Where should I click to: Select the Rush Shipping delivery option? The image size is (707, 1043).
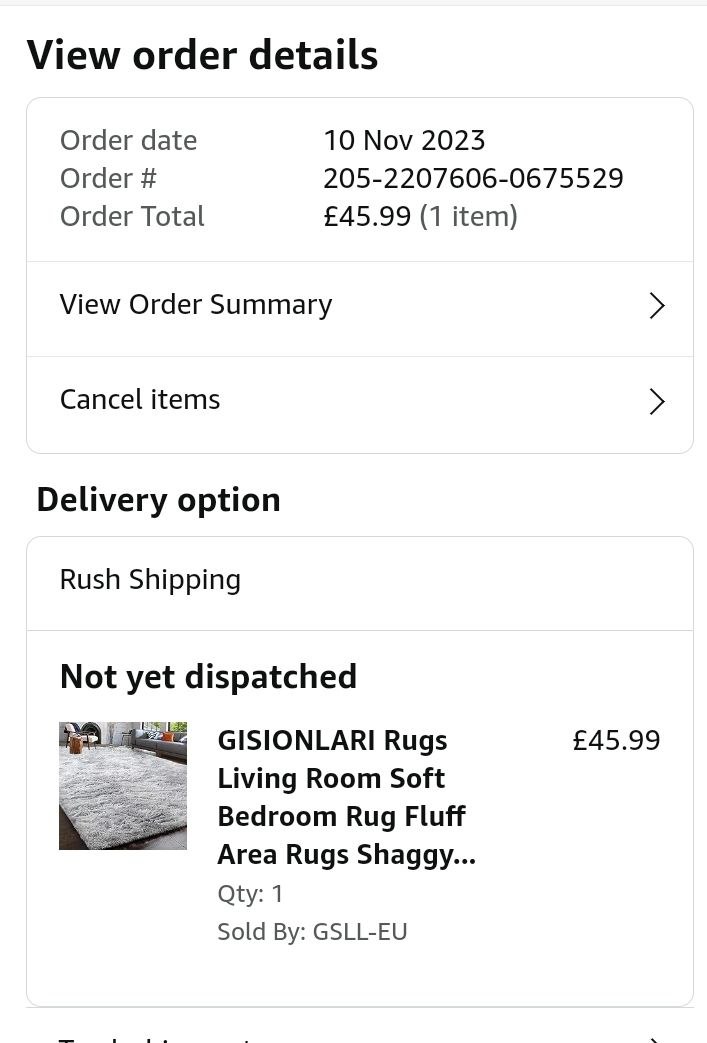click(x=150, y=580)
